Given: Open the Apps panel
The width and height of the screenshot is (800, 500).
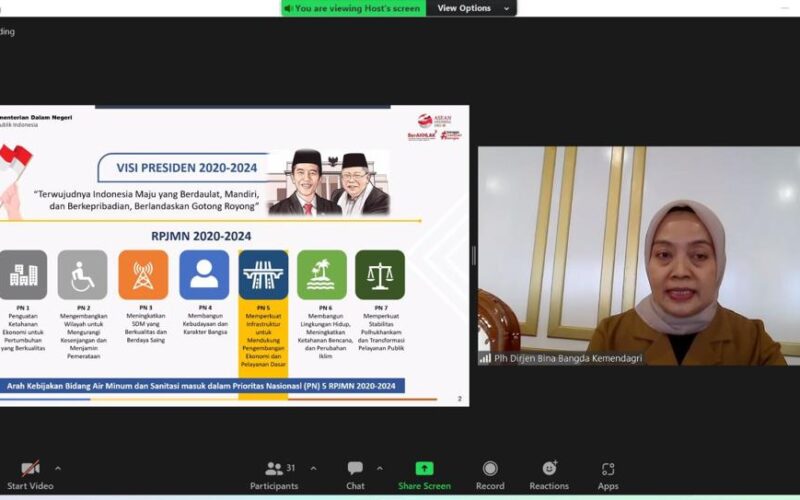Looking at the screenshot, I should [608, 475].
